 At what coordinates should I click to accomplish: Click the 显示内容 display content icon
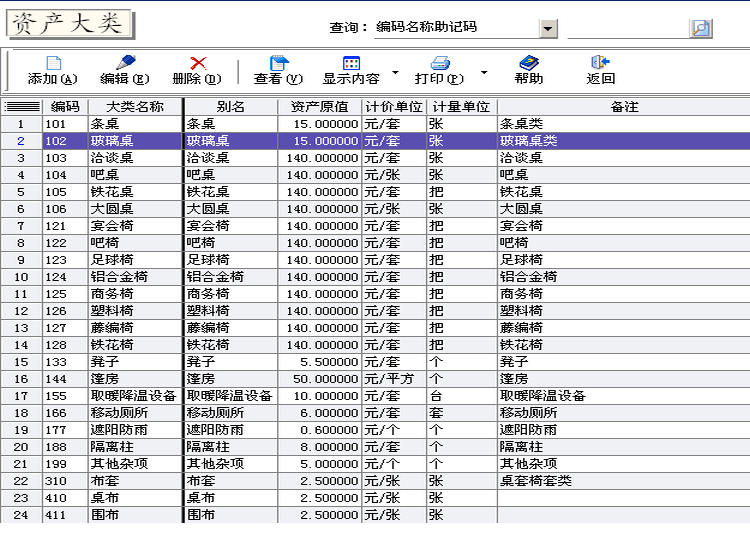pos(352,63)
